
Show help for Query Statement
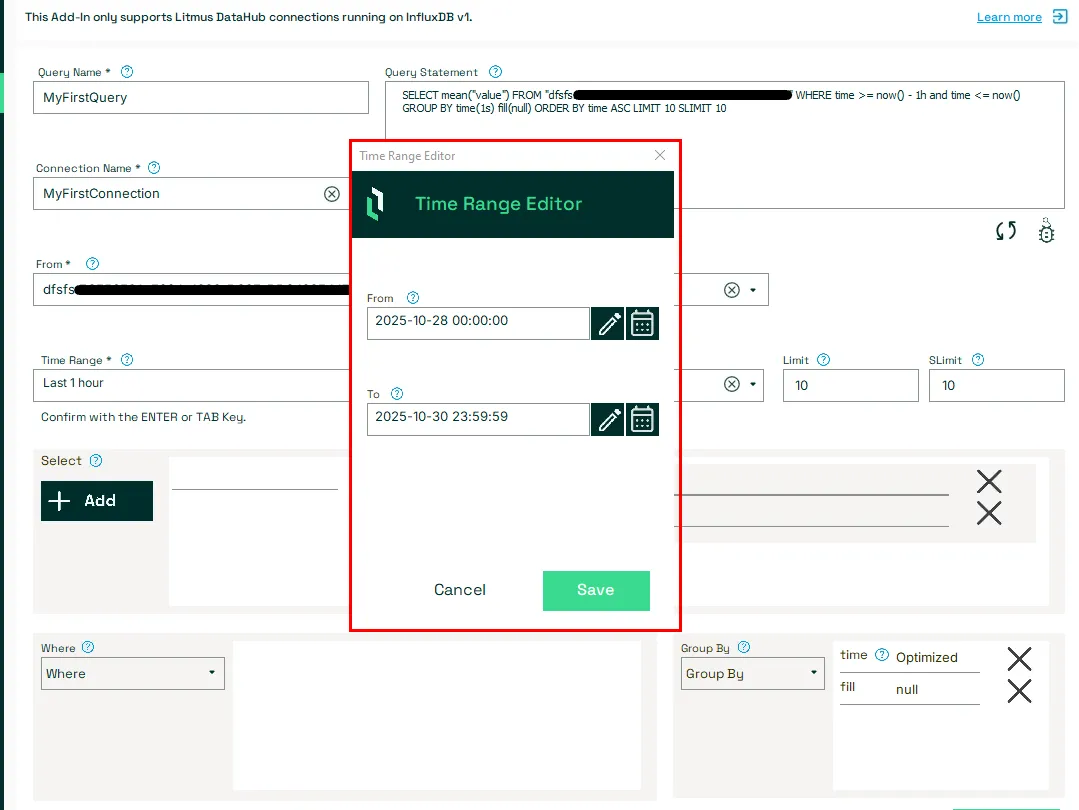click(495, 72)
